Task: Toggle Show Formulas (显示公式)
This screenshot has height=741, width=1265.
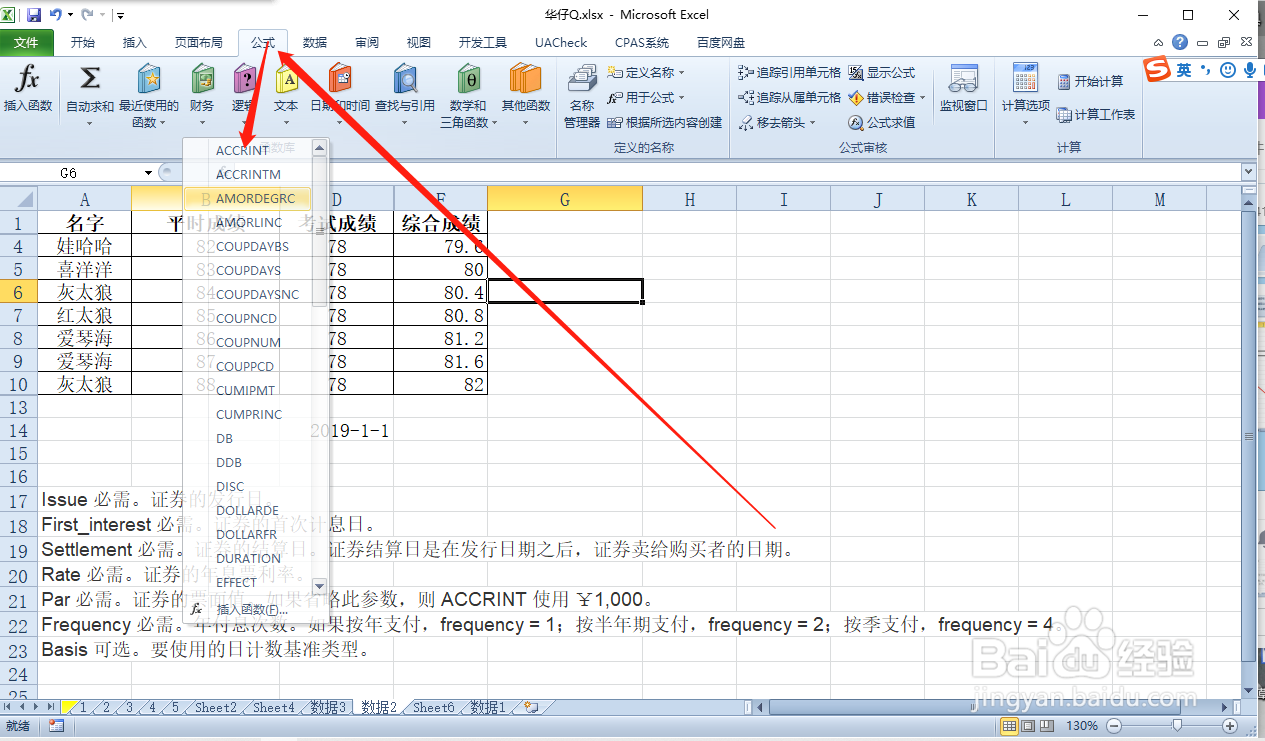Action: click(882, 73)
